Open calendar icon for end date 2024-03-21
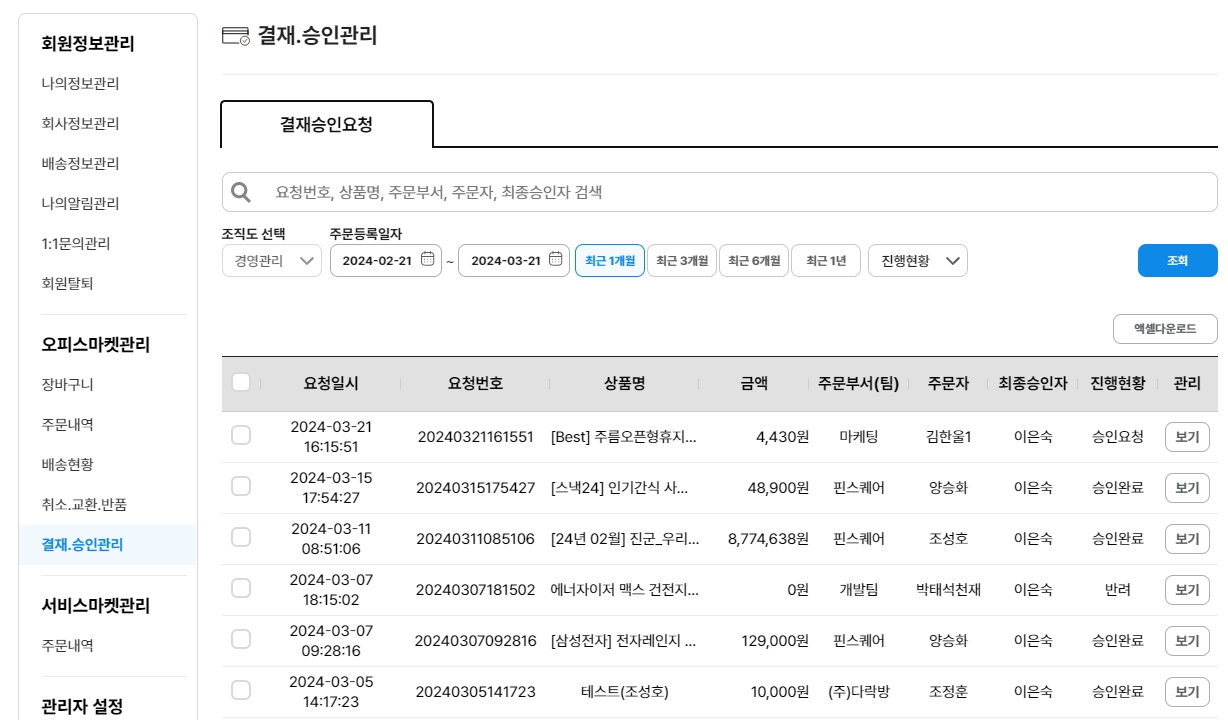 (x=555, y=260)
